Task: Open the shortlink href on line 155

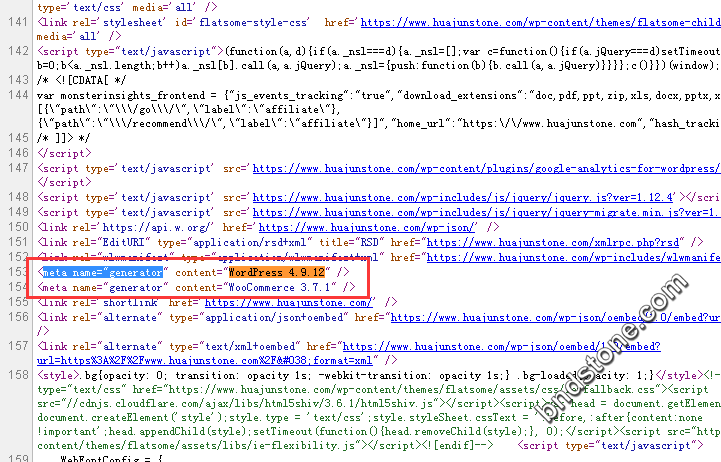Action: [288, 302]
